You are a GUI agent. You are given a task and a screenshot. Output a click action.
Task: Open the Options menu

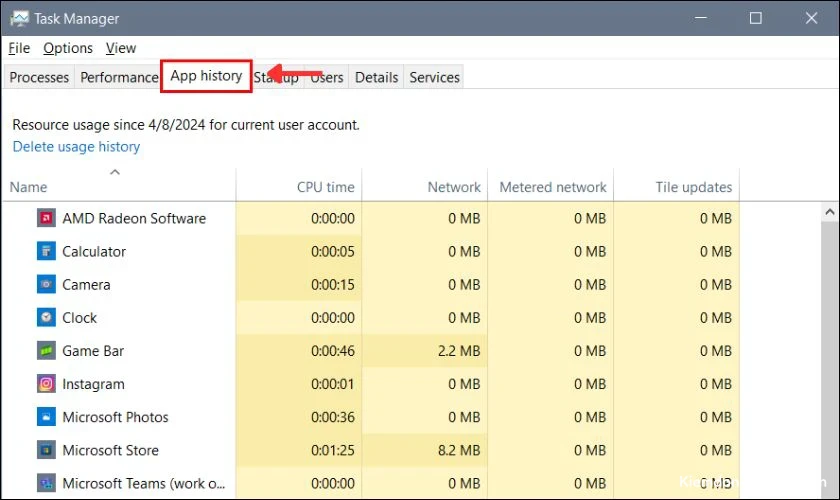point(68,48)
